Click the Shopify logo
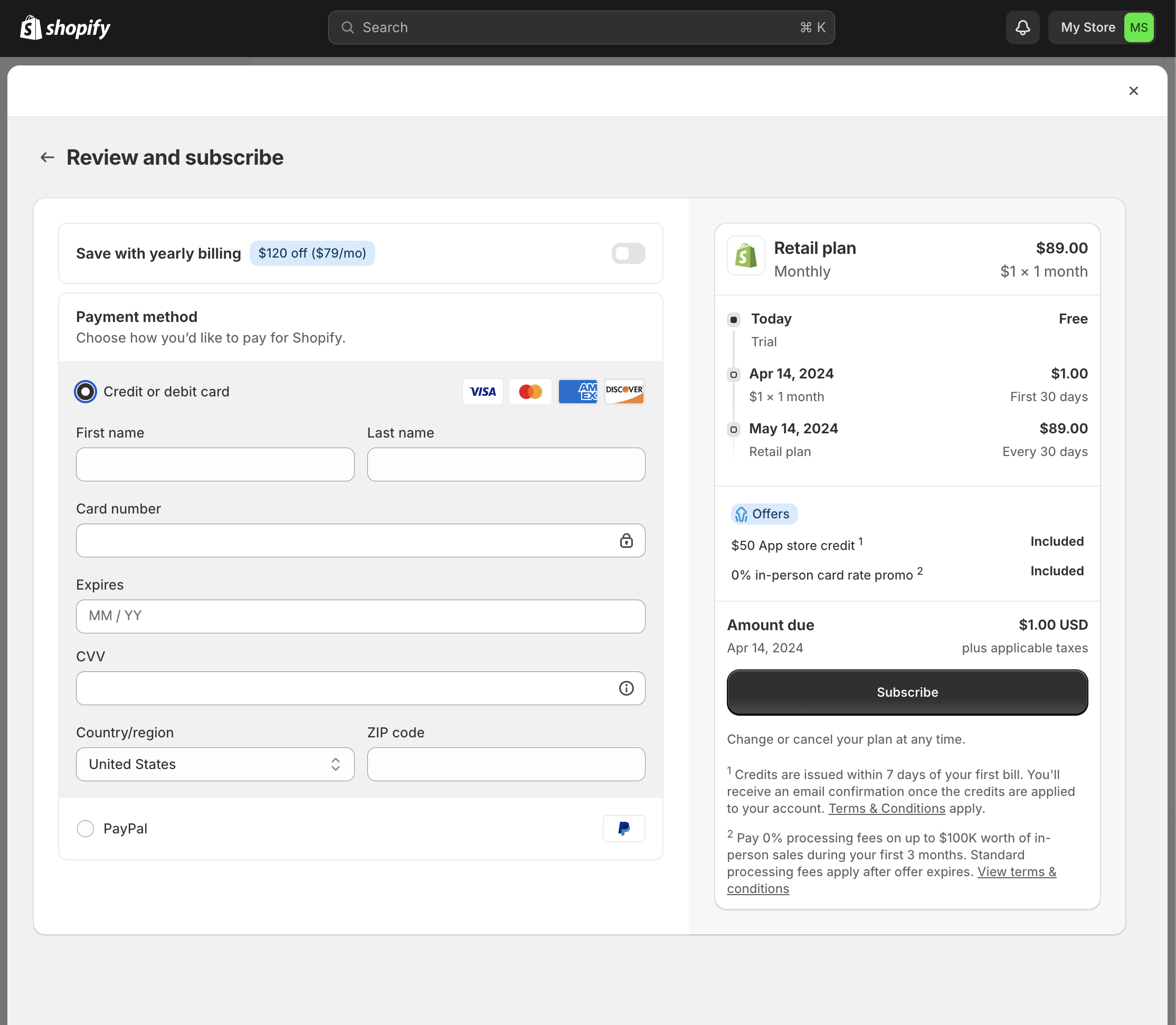The image size is (1176, 1025). [64, 27]
